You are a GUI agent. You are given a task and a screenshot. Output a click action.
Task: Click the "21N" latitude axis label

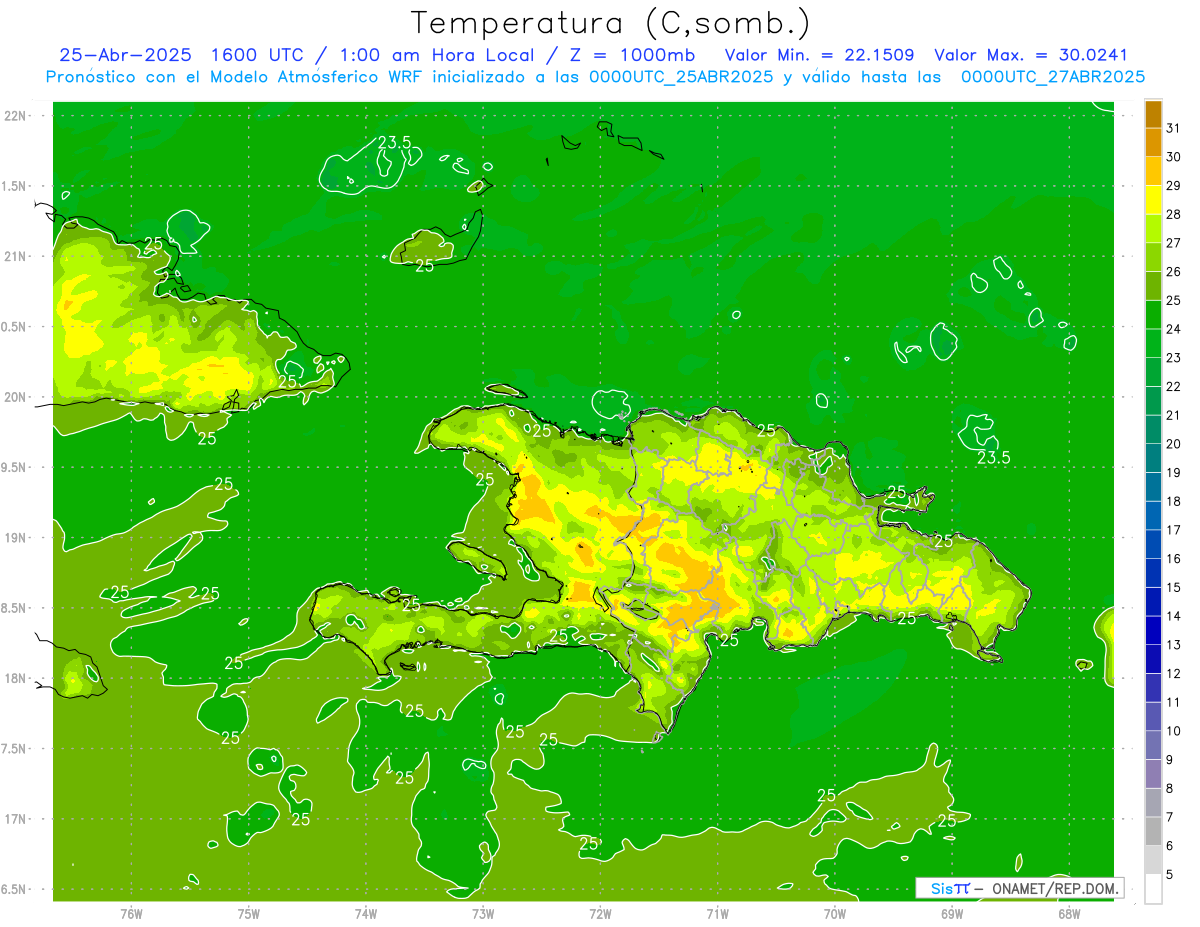(x=17, y=256)
